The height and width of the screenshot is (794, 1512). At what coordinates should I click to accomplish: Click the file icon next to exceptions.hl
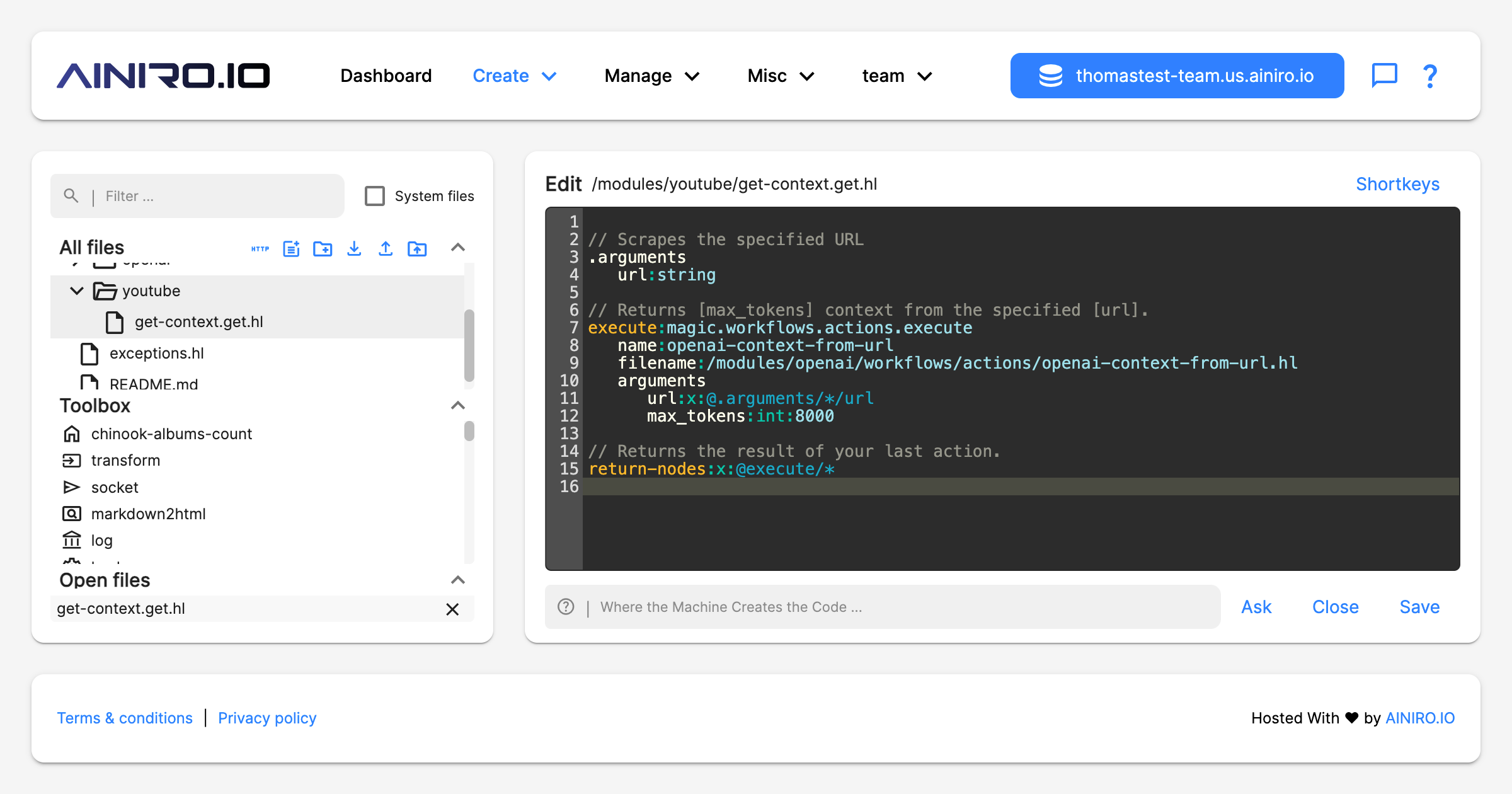point(89,354)
